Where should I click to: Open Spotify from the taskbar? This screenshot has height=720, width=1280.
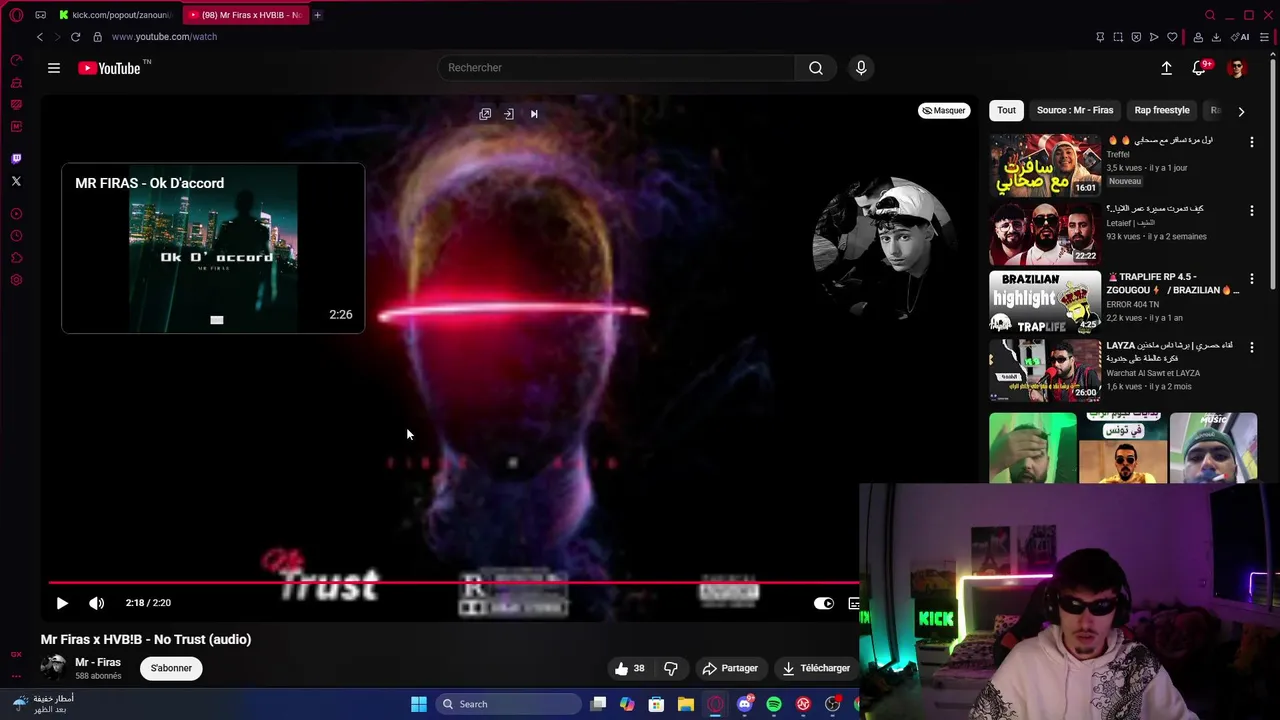tap(774, 704)
